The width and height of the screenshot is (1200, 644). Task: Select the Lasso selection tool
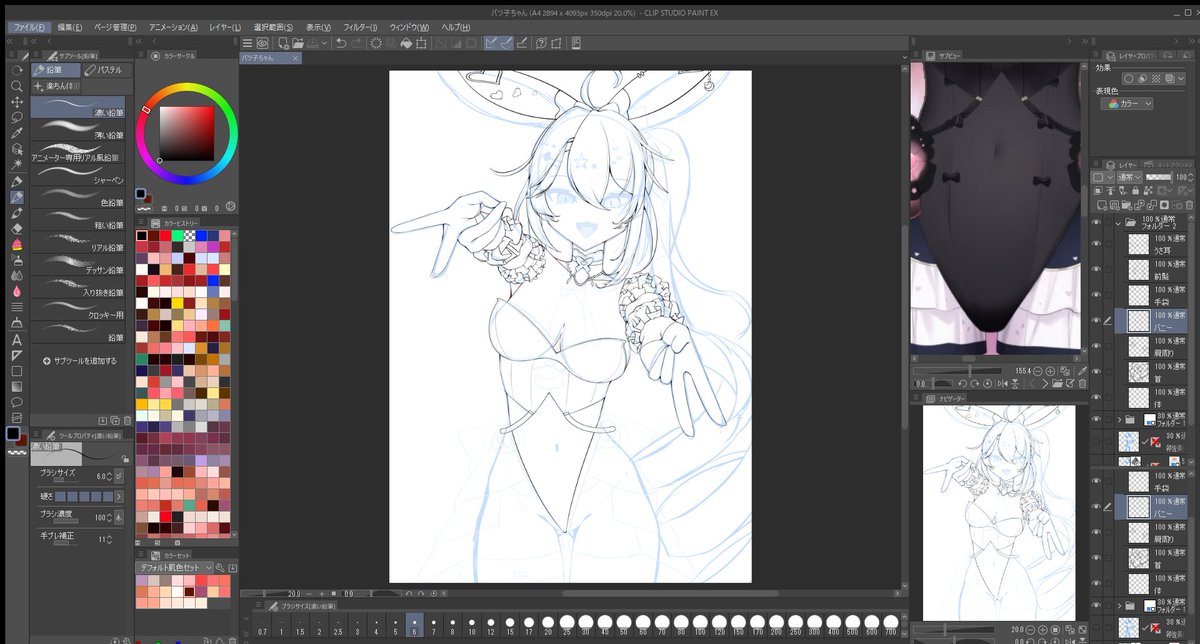click(16, 118)
